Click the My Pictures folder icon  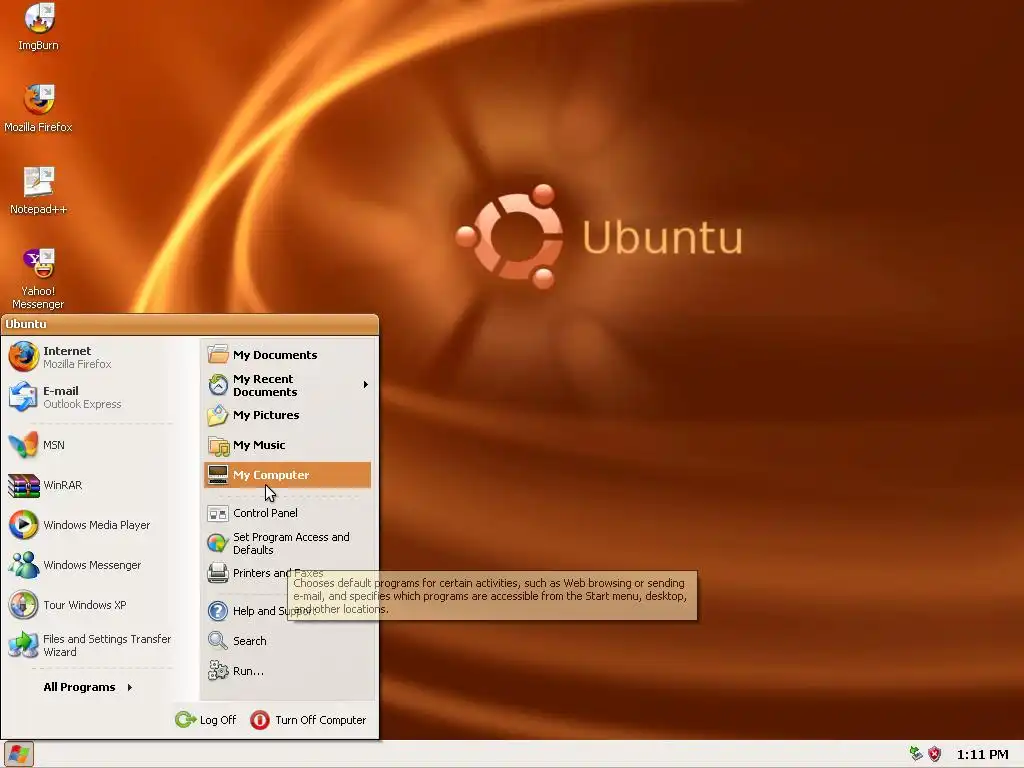pyautogui.click(x=218, y=415)
